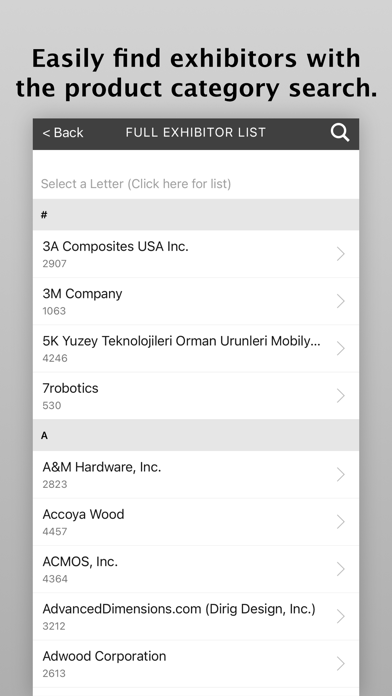The width and height of the screenshot is (392, 696).
Task: Open the AdvancedDimensions.com (Dirig Design) listing
Action: (196, 617)
